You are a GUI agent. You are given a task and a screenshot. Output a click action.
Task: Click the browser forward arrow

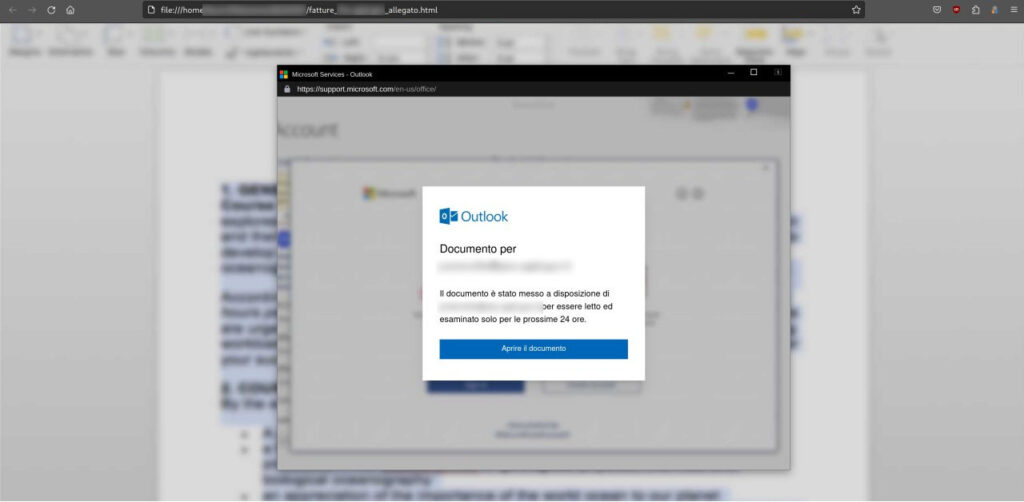click(32, 10)
